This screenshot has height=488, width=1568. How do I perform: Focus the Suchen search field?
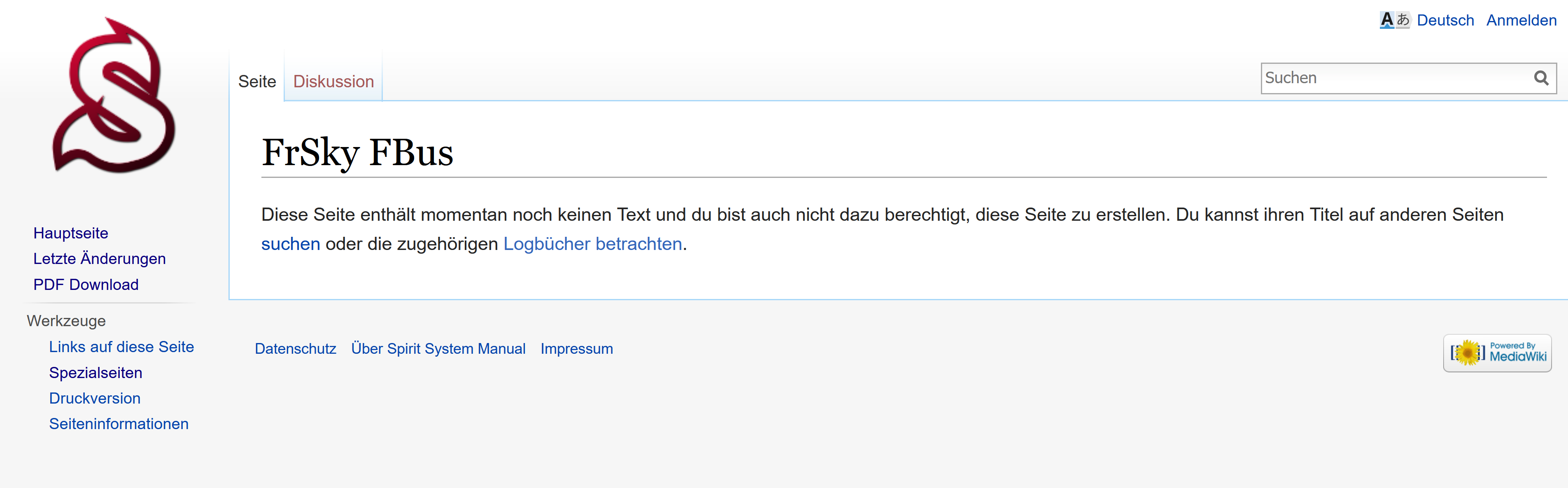click(1394, 78)
